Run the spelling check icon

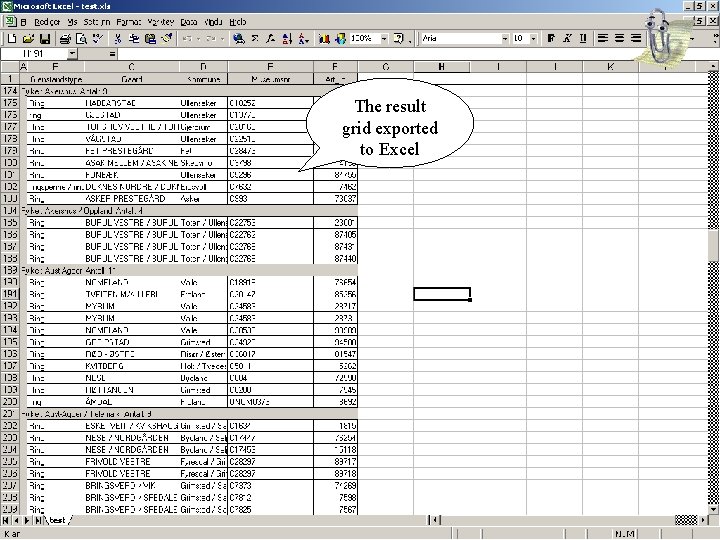(x=97, y=39)
